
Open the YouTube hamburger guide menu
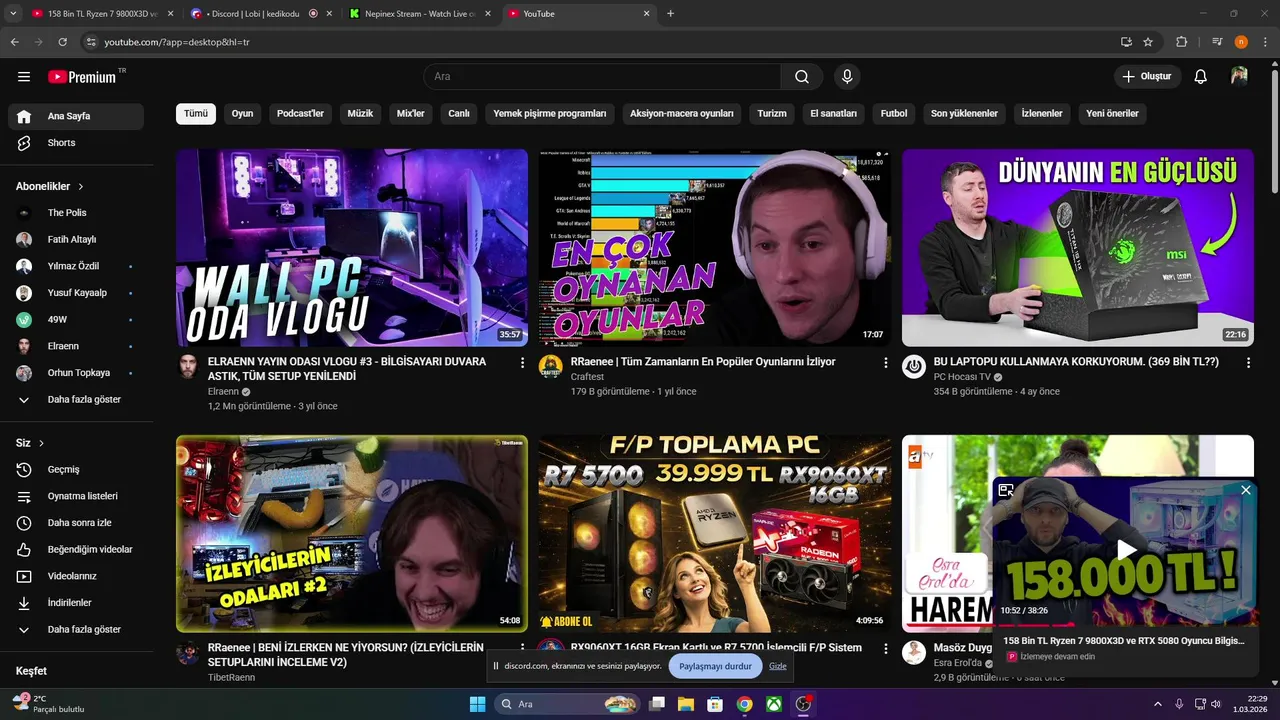(x=24, y=77)
